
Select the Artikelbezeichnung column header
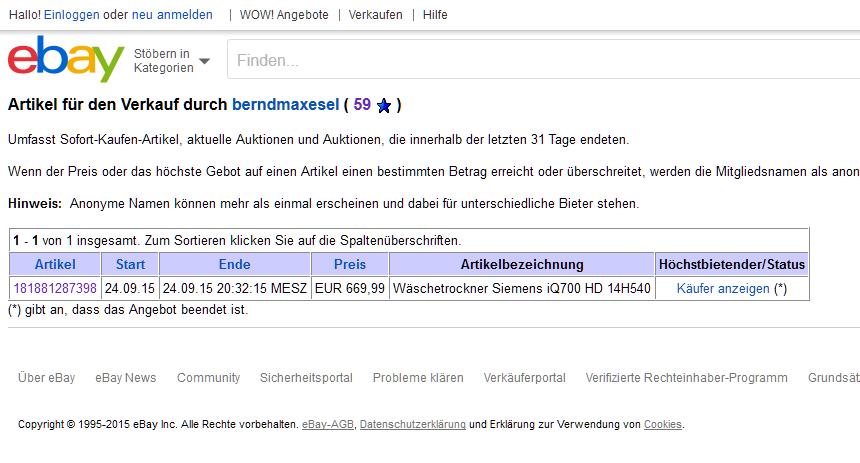[522, 264]
